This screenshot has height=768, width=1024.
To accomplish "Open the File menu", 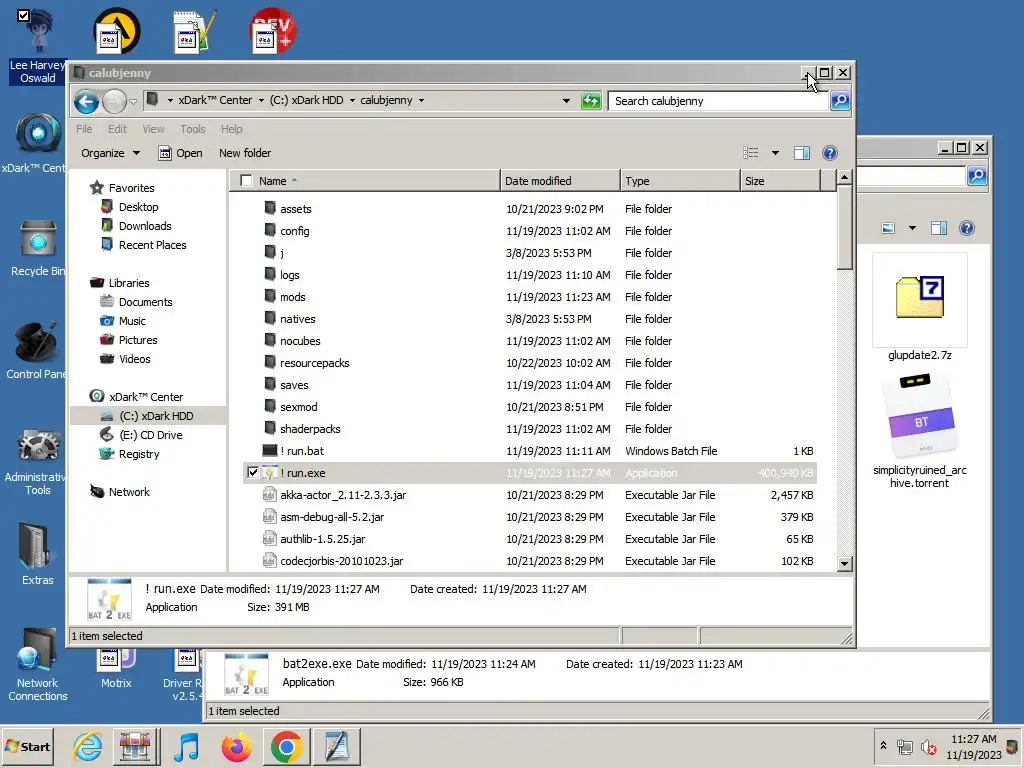I will click(84, 129).
